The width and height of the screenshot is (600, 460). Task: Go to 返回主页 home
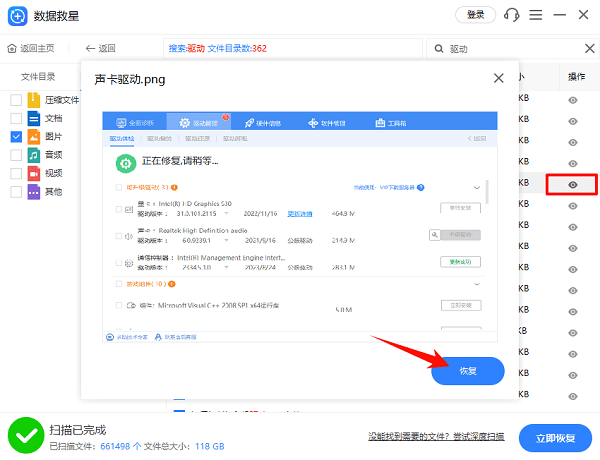(31, 48)
